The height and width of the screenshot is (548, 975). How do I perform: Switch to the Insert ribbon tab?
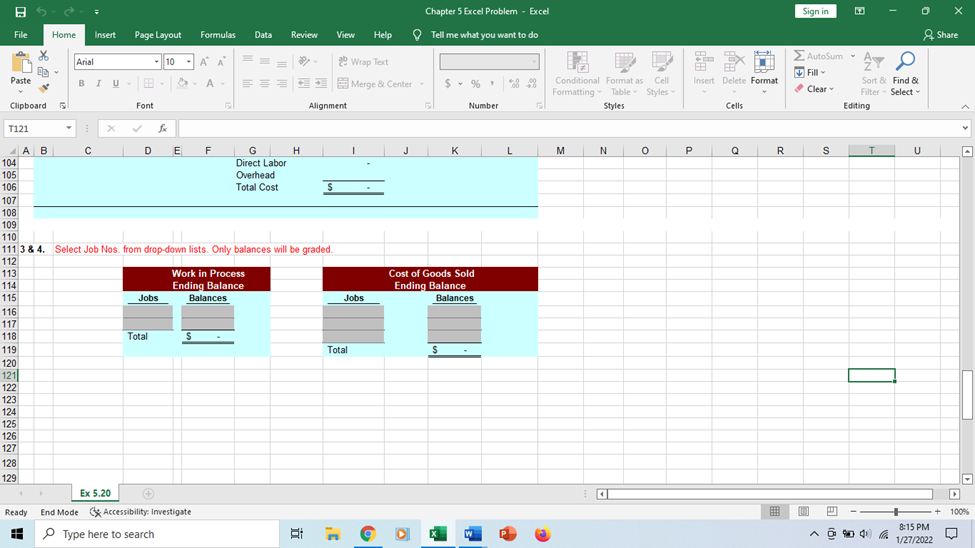(x=105, y=35)
